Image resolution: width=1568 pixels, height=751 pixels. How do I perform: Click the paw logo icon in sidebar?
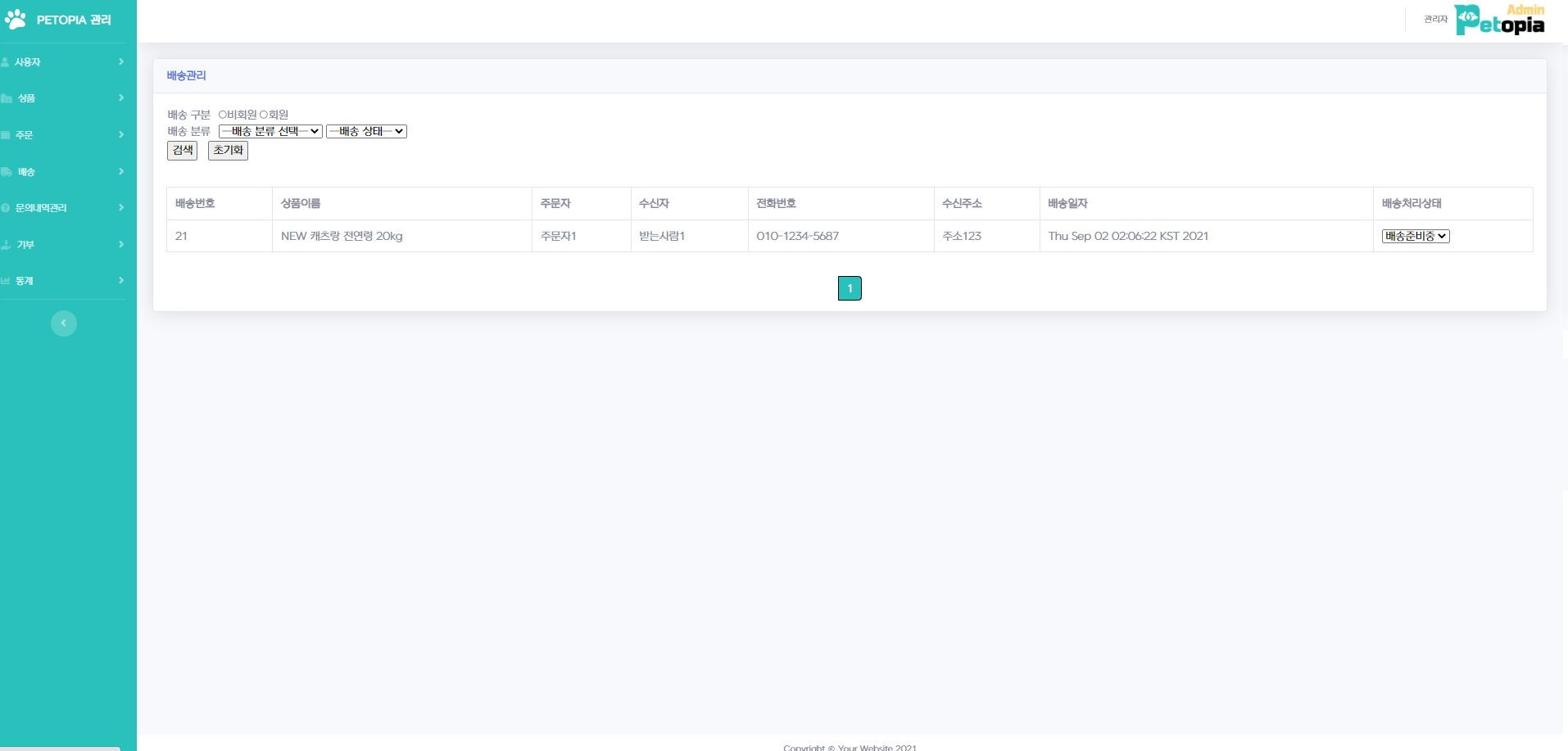(x=16, y=20)
